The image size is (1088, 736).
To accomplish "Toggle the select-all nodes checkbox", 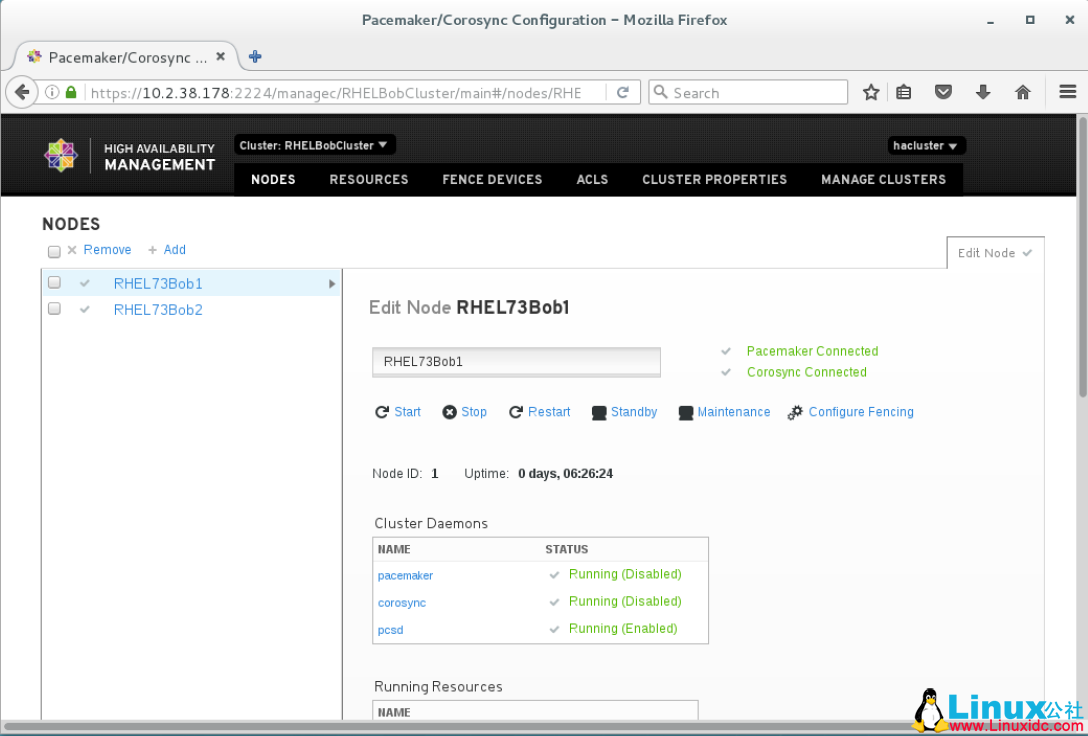I will pos(54,251).
